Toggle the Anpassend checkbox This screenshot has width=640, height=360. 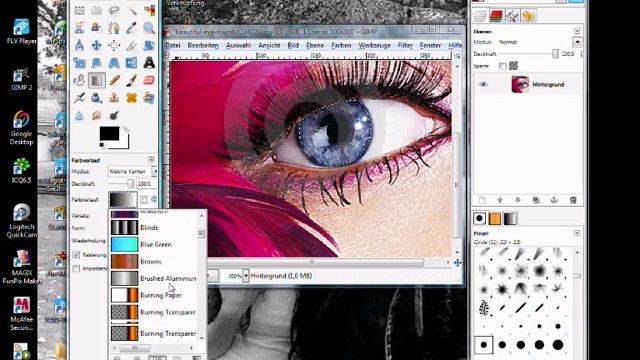click(76, 269)
